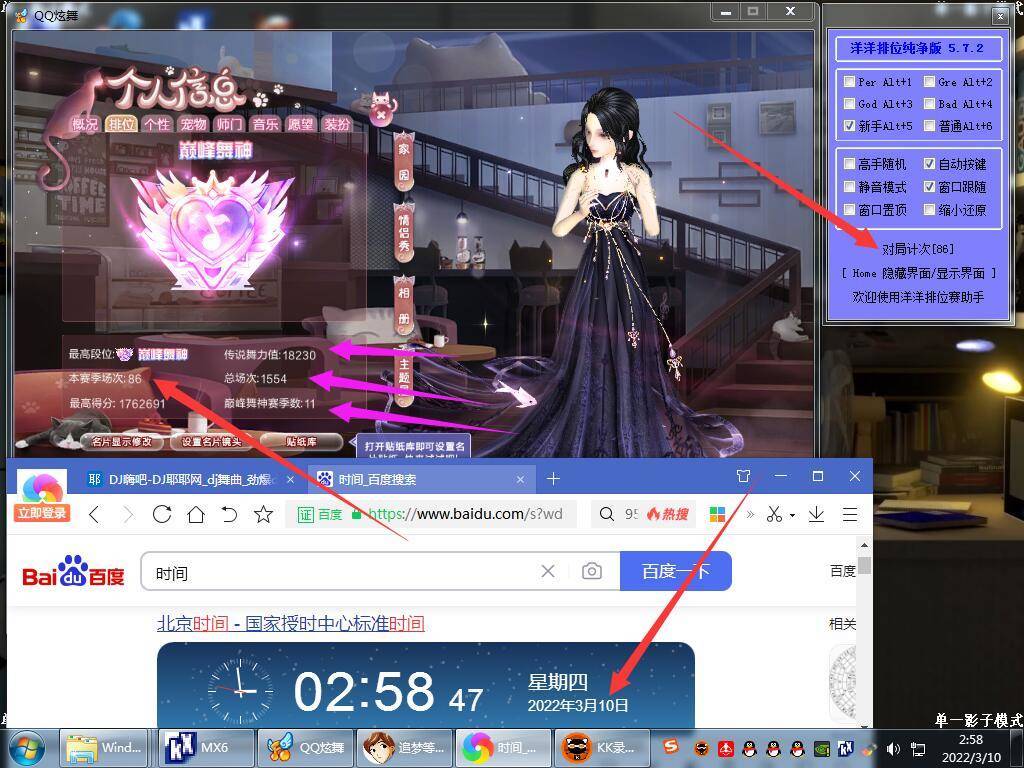Open the 北京时间 国家授时中心 link
Image resolution: width=1024 pixels, height=768 pixels.
point(291,624)
